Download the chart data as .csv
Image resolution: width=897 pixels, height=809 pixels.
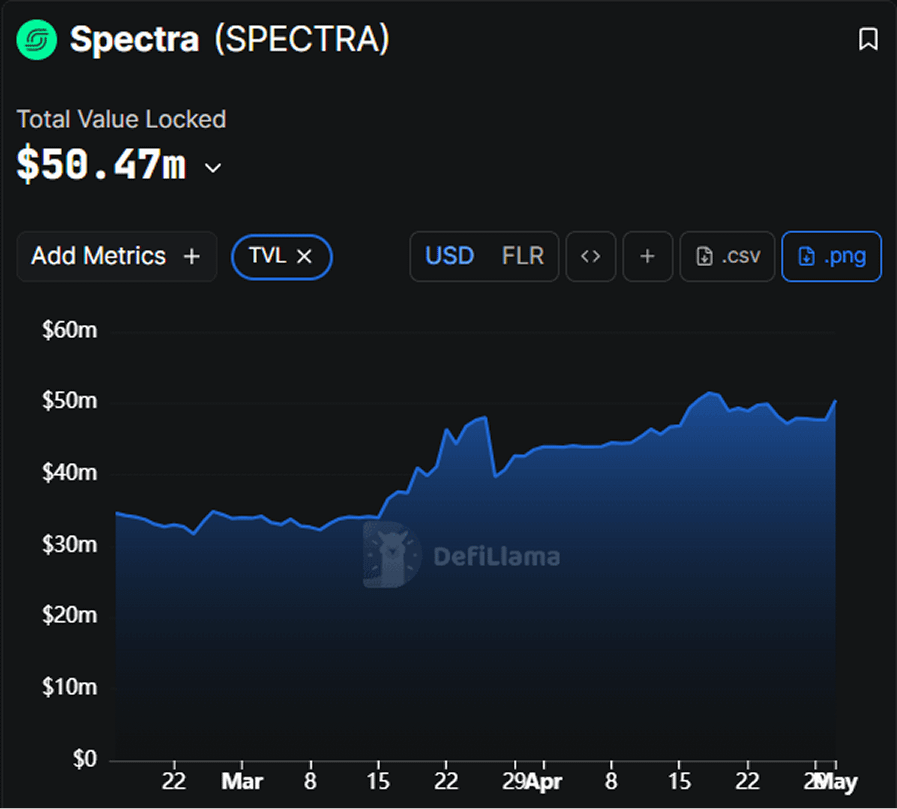pyautogui.click(x=727, y=256)
